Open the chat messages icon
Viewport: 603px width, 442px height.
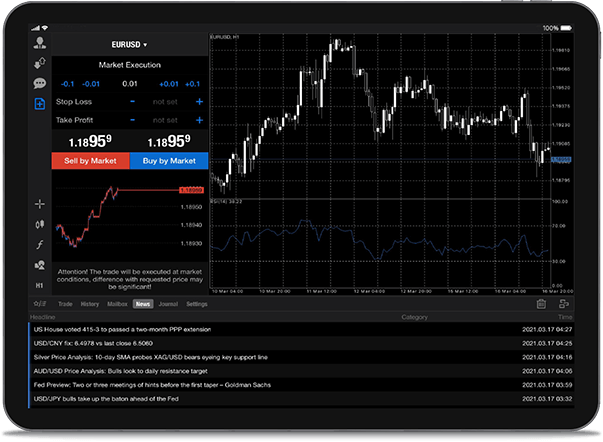[40, 84]
